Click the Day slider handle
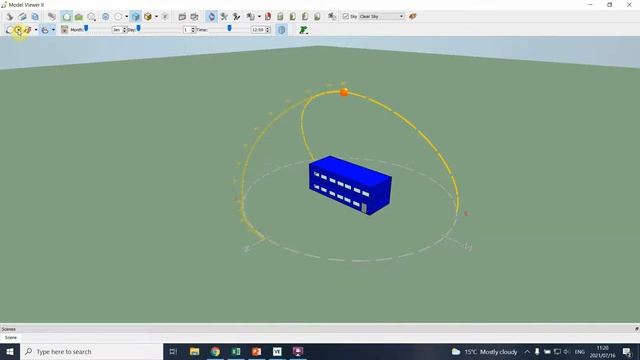The image size is (640, 360). point(139,28)
